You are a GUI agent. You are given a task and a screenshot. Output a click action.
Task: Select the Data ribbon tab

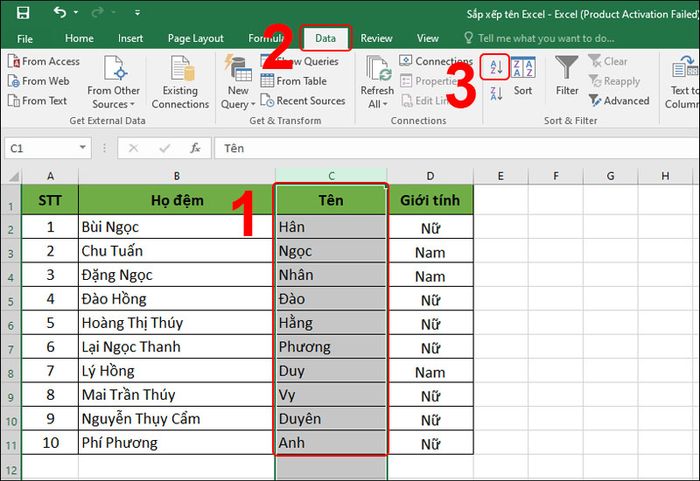tap(325, 38)
